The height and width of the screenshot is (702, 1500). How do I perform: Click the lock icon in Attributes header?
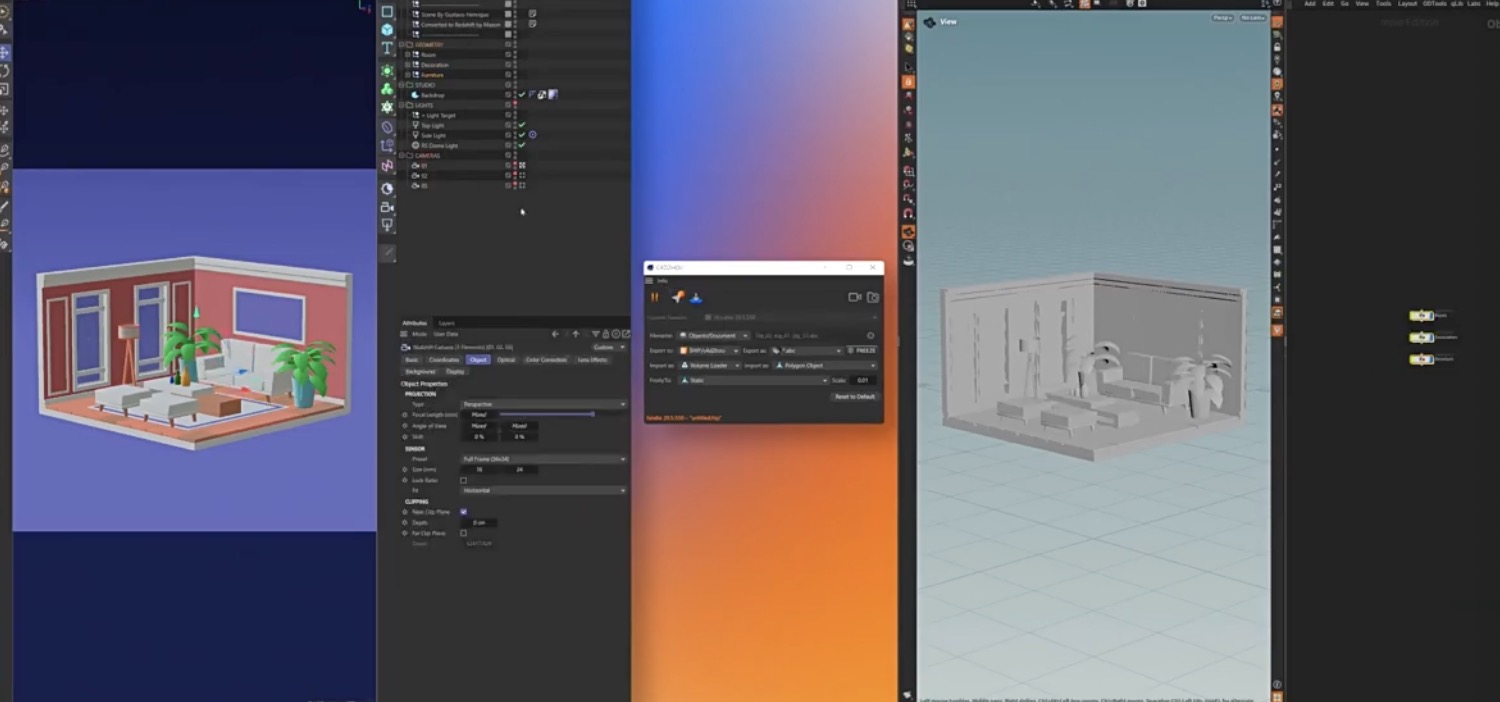click(606, 334)
